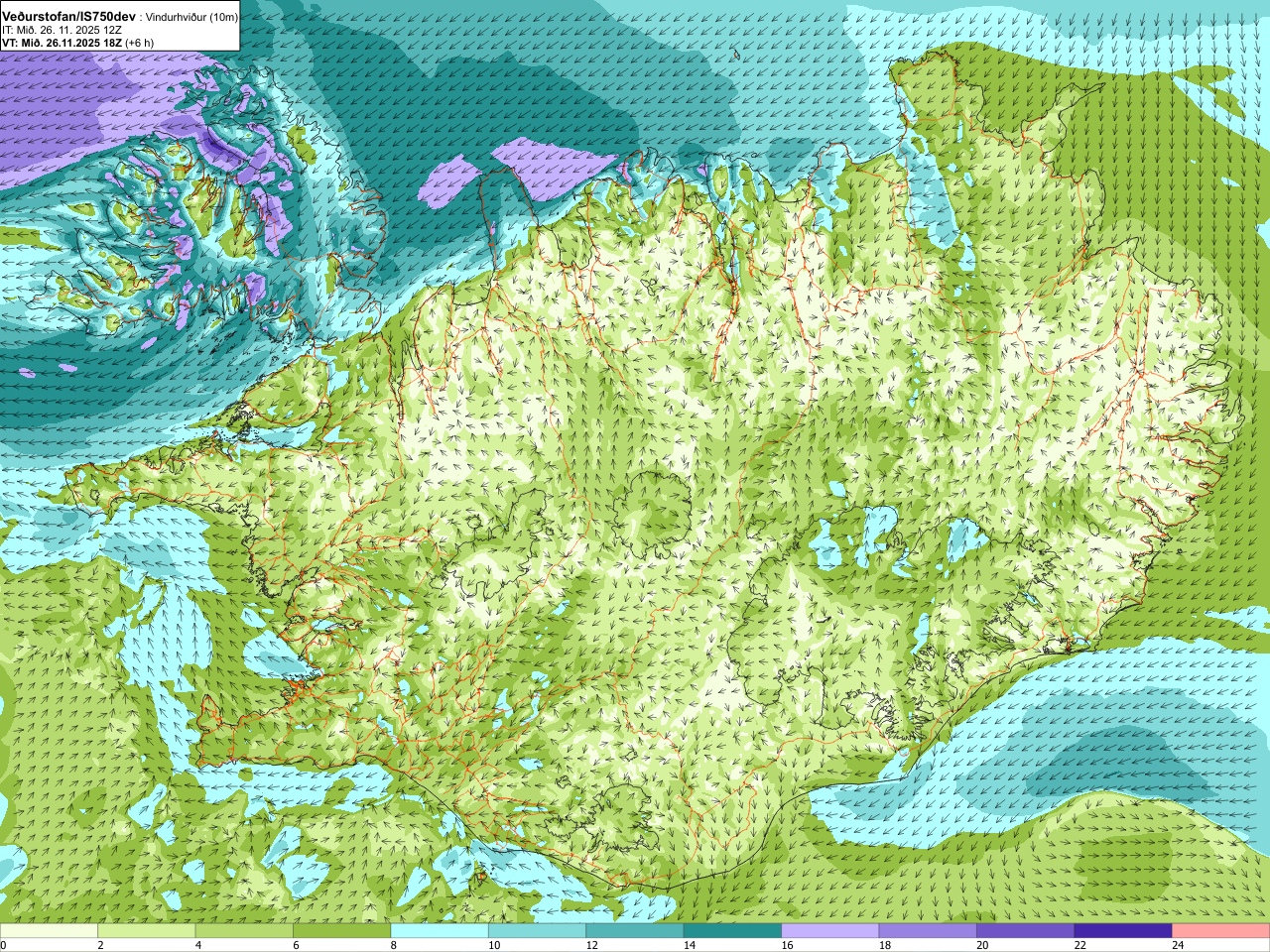Click the title text "Veðurstofan/IS750dev"
The image size is (1270, 952).
click(69, 17)
